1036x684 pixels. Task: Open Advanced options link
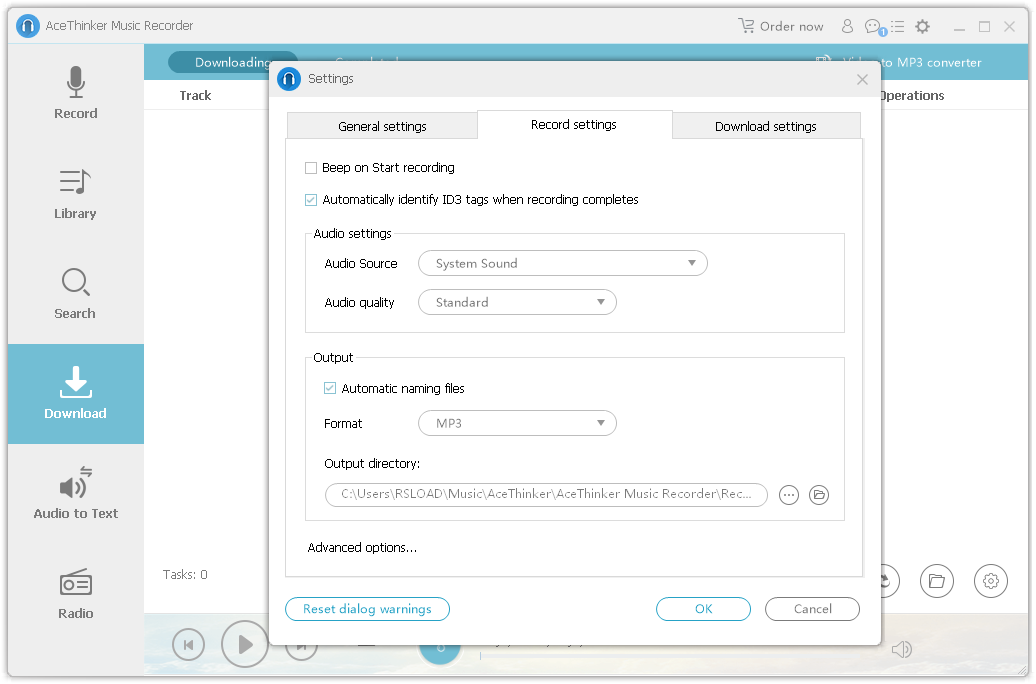(x=362, y=548)
